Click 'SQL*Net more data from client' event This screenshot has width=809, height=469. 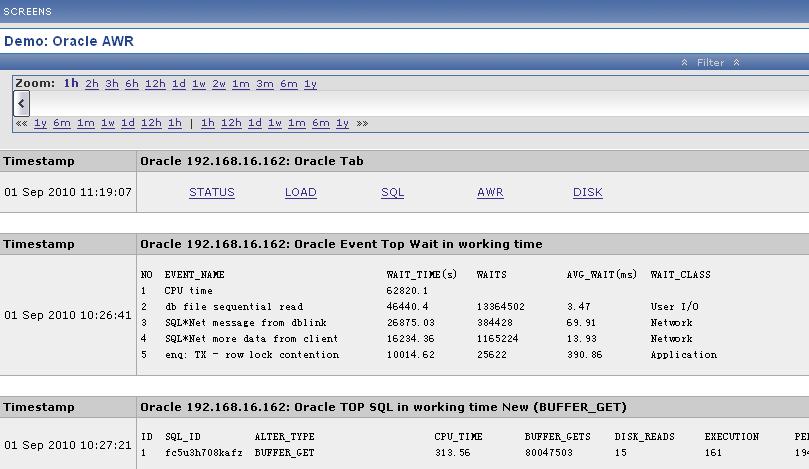(x=251, y=338)
